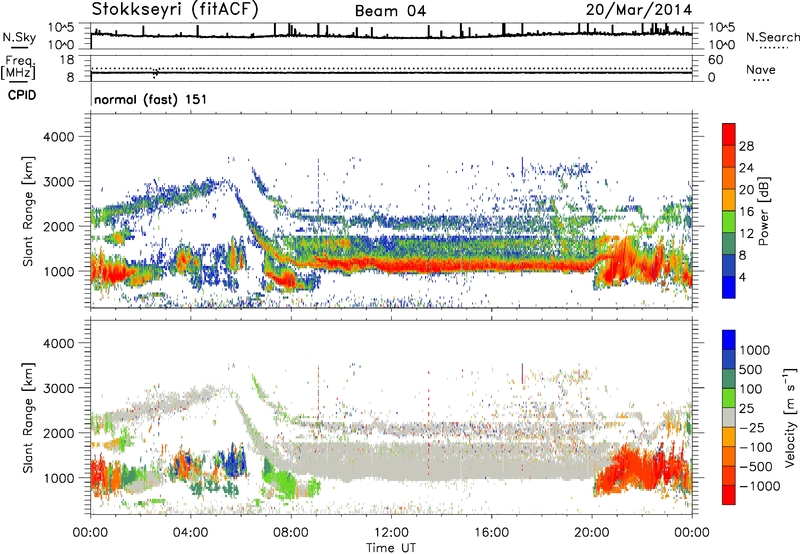Click the '3000' tick on the velocity panel
The width and height of the screenshot is (800, 554).
tap(59, 388)
